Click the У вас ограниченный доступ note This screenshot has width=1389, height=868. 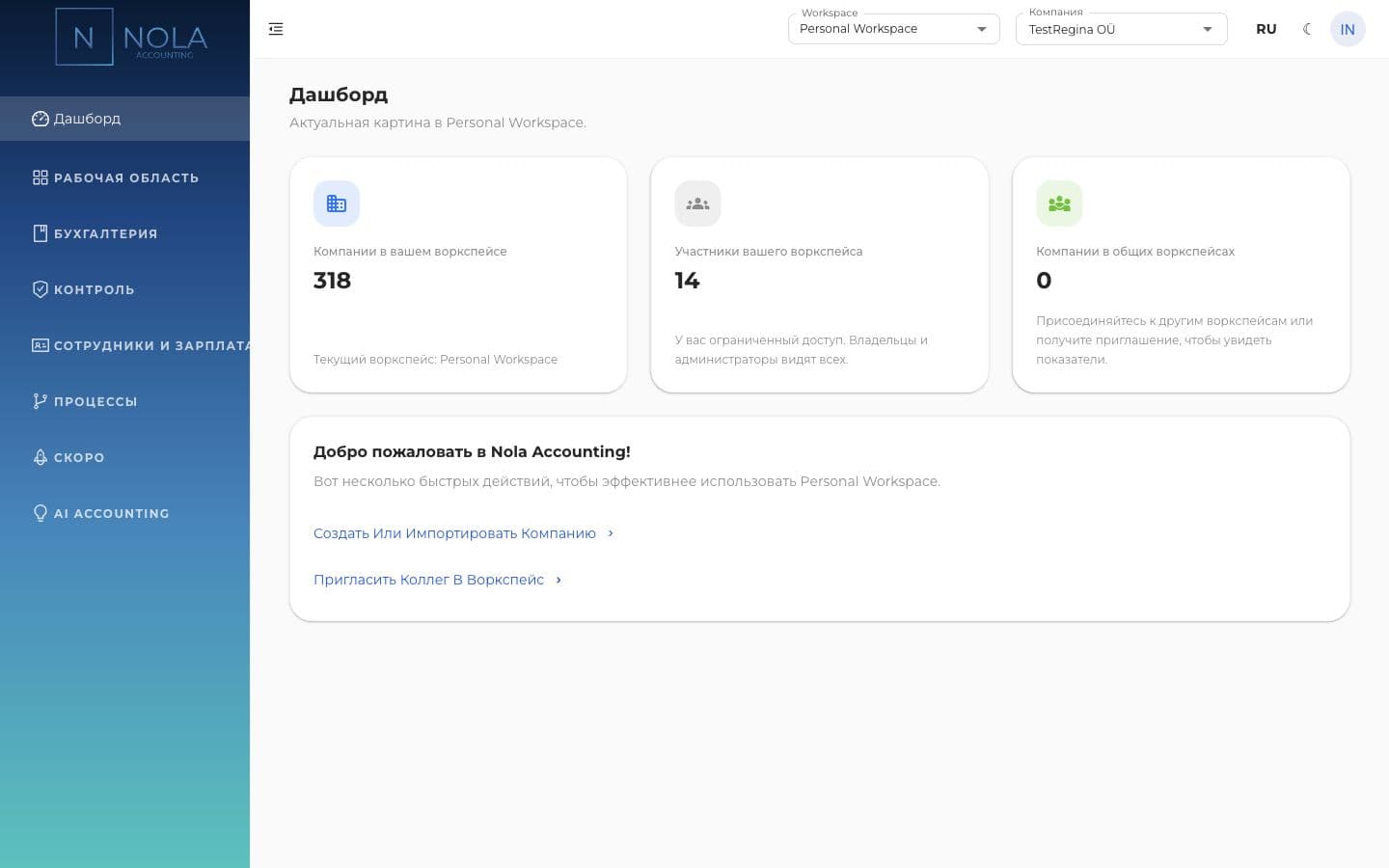pyautogui.click(x=802, y=350)
